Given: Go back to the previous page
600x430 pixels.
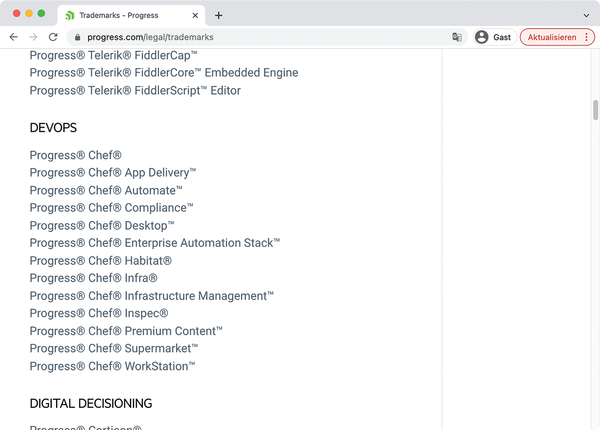Looking at the screenshot, I should click(x=13, y=37).
